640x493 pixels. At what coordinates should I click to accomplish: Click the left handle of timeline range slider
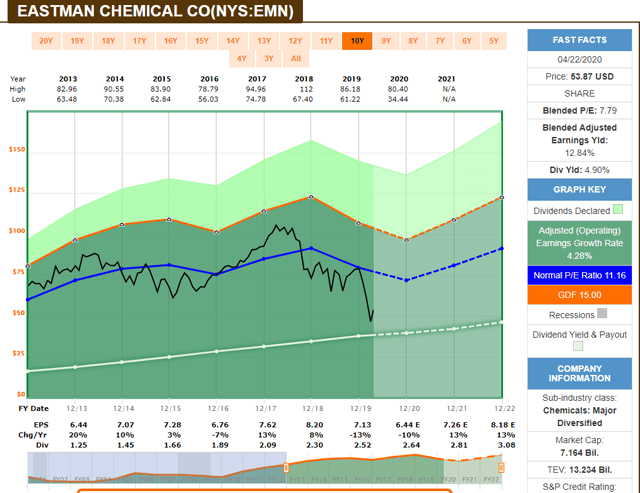tap(287, 468)
